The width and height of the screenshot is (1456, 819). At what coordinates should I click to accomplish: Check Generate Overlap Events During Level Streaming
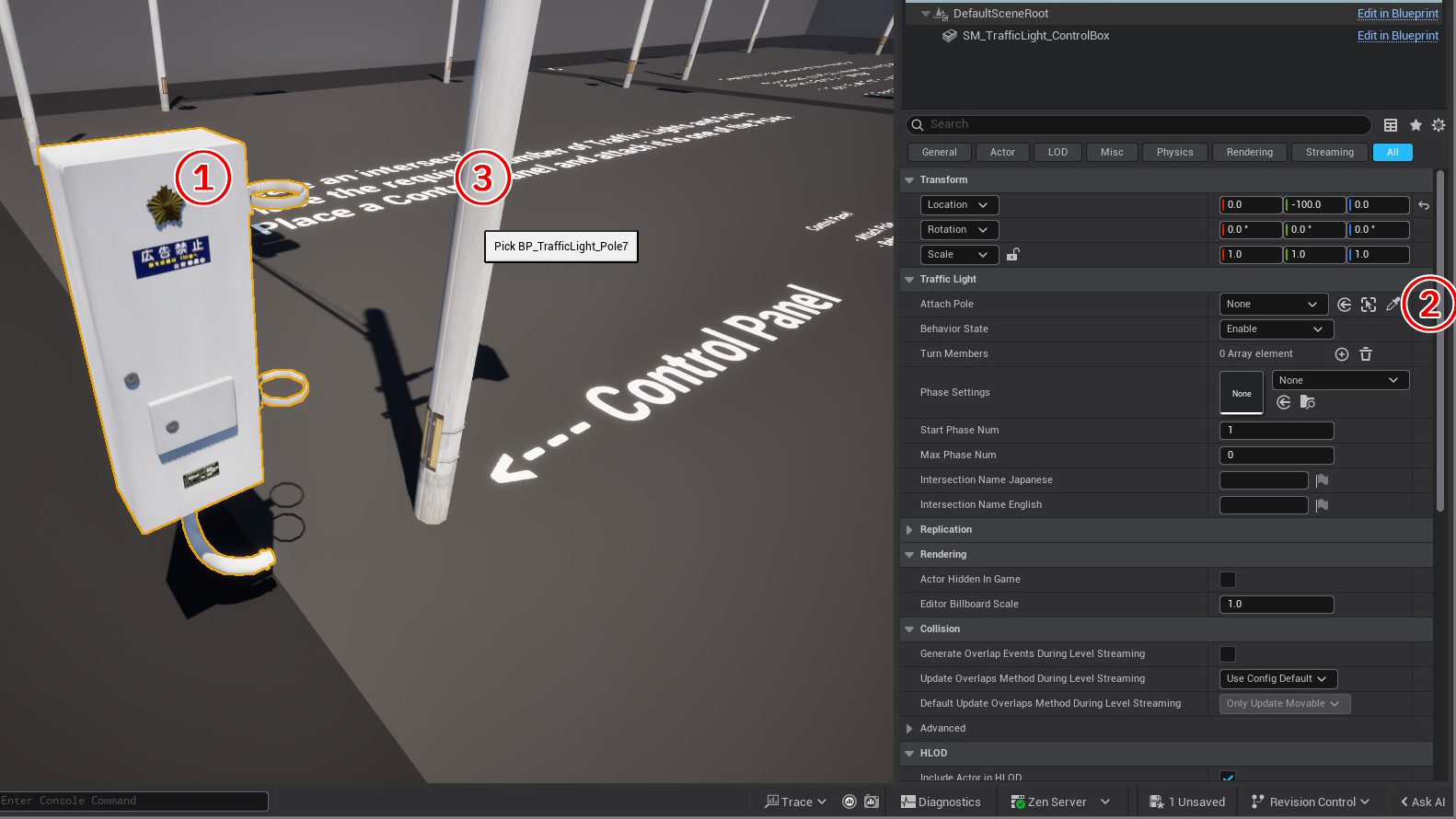pos(1228,654)
